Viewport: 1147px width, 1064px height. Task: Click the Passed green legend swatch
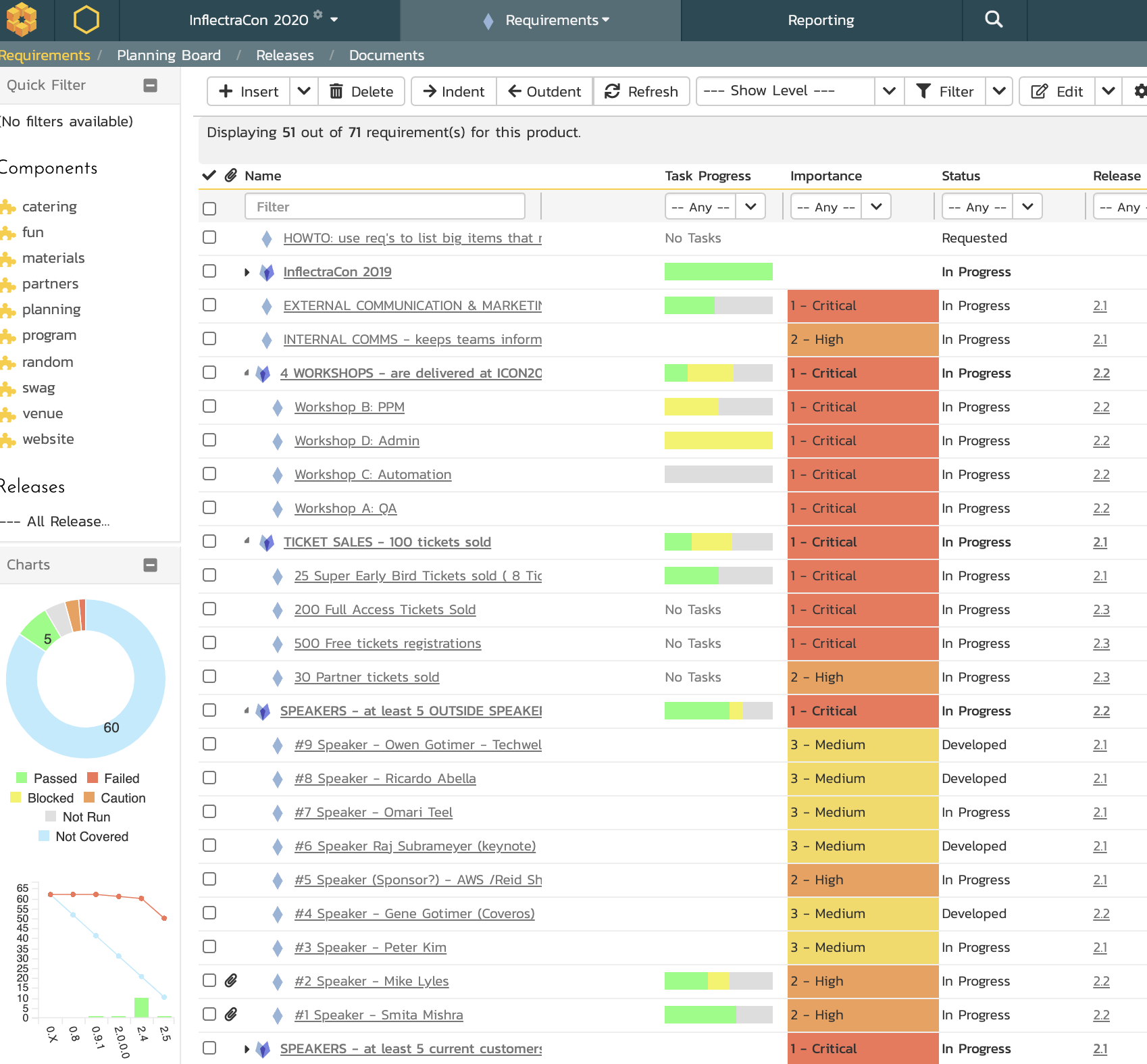click(x=22, y=778)
